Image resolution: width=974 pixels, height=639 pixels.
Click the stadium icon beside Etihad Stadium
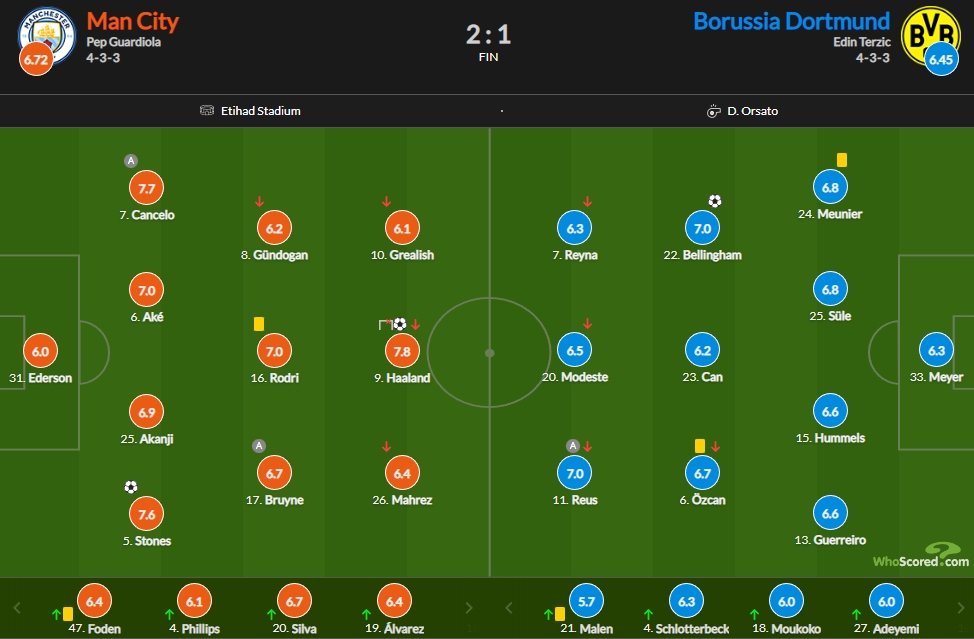pyautogui.click(x=207, y=111)
